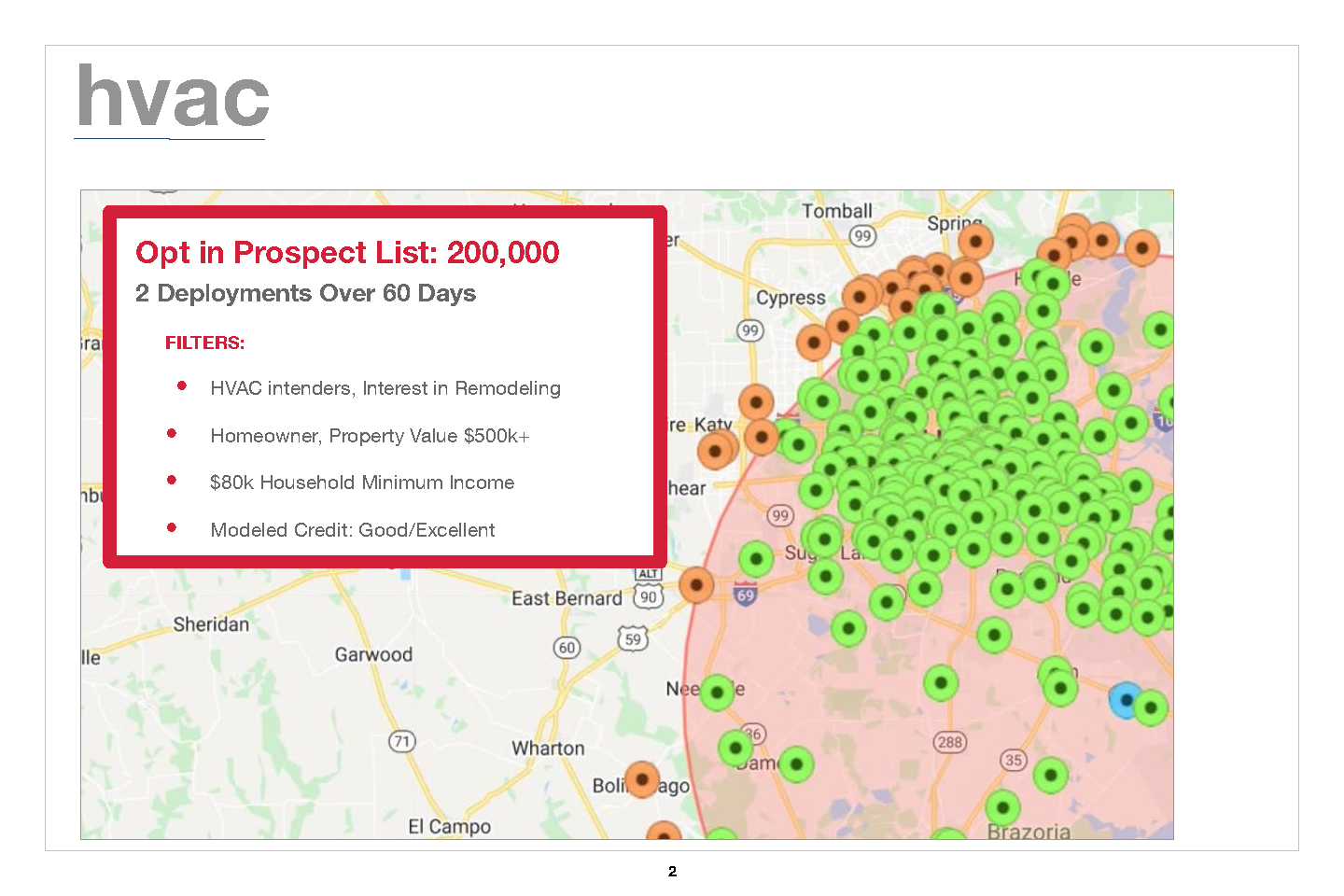Select the green marker just above Brazoria

[1002, 807]
